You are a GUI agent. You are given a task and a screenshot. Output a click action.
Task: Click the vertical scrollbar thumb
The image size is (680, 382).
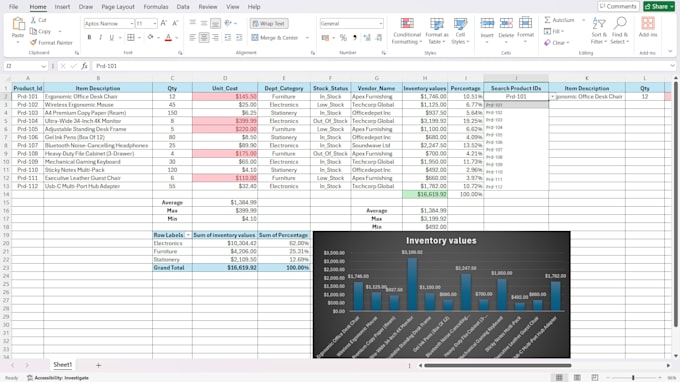pos(675,204)
